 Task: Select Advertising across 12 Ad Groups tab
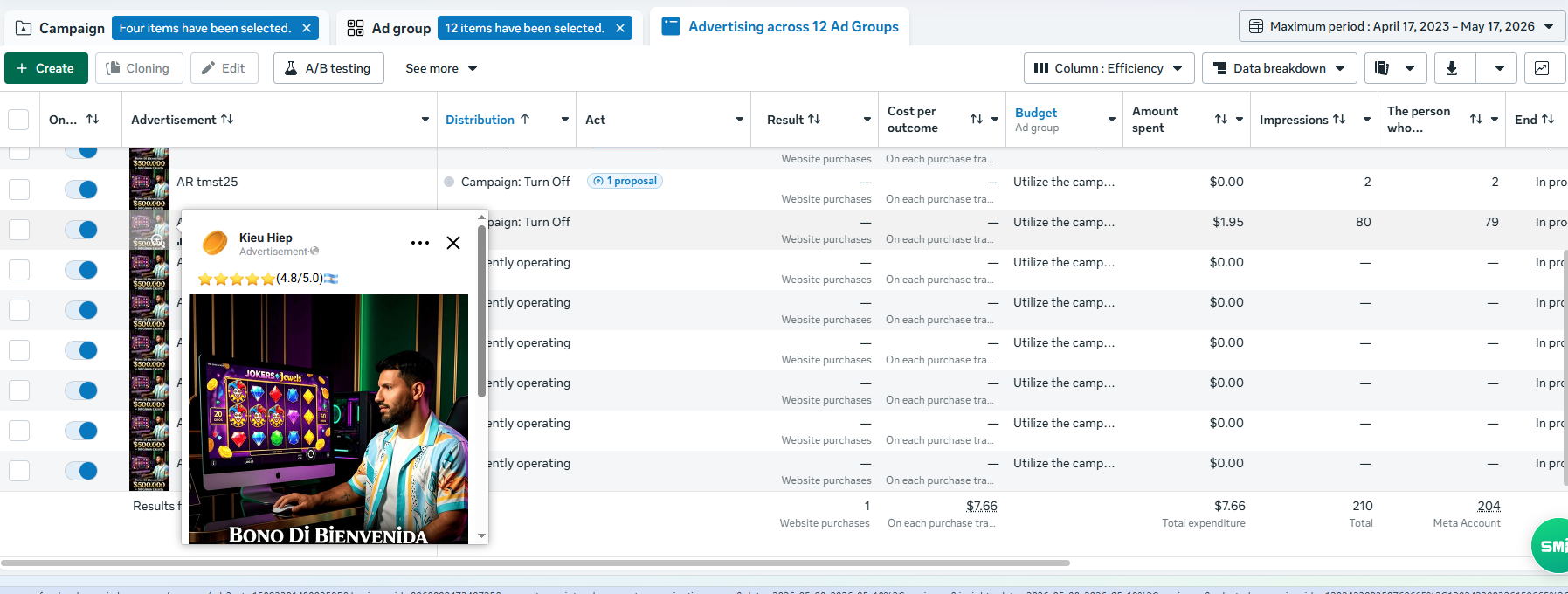[x=780, y=26]
